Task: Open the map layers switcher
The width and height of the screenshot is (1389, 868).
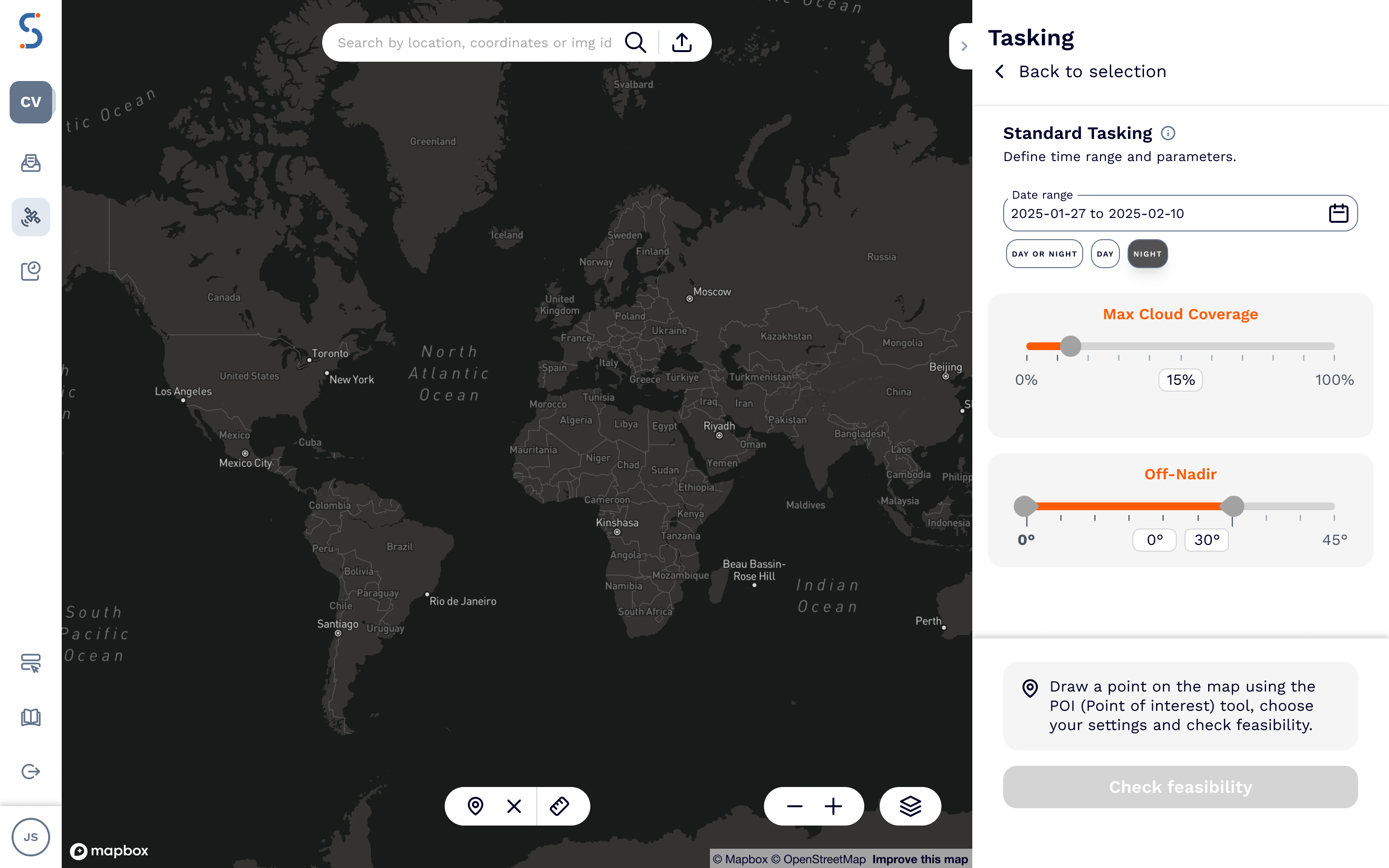Action: [910, 806]
